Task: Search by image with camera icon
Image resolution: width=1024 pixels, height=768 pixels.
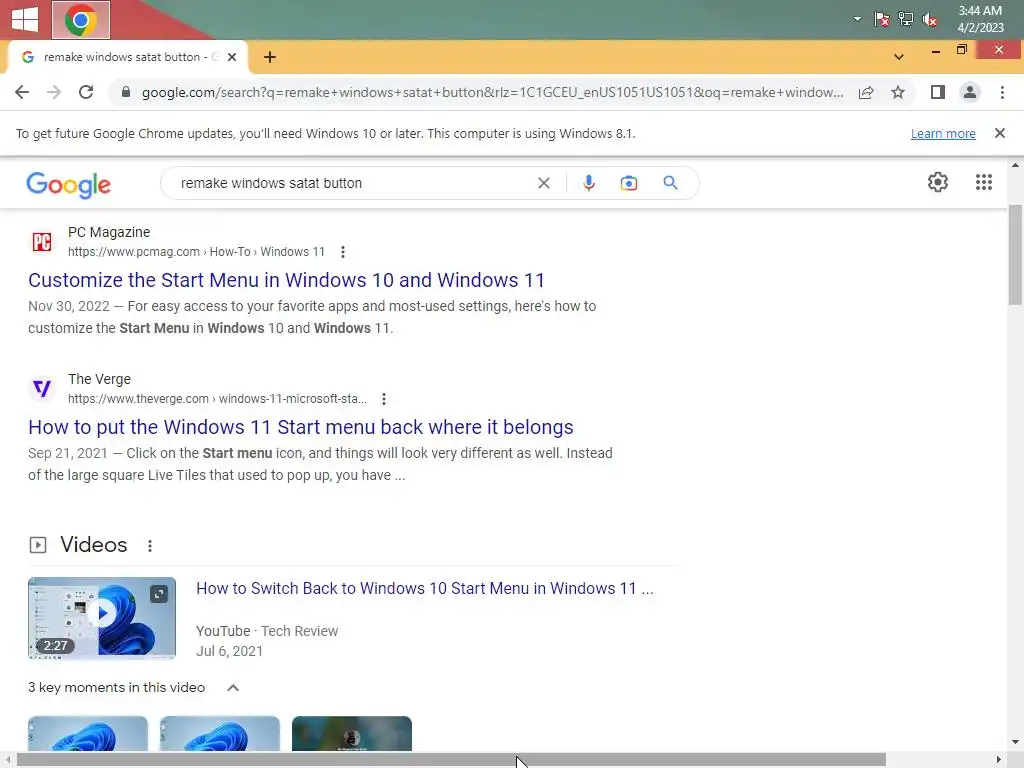Action: pos(628,183)
